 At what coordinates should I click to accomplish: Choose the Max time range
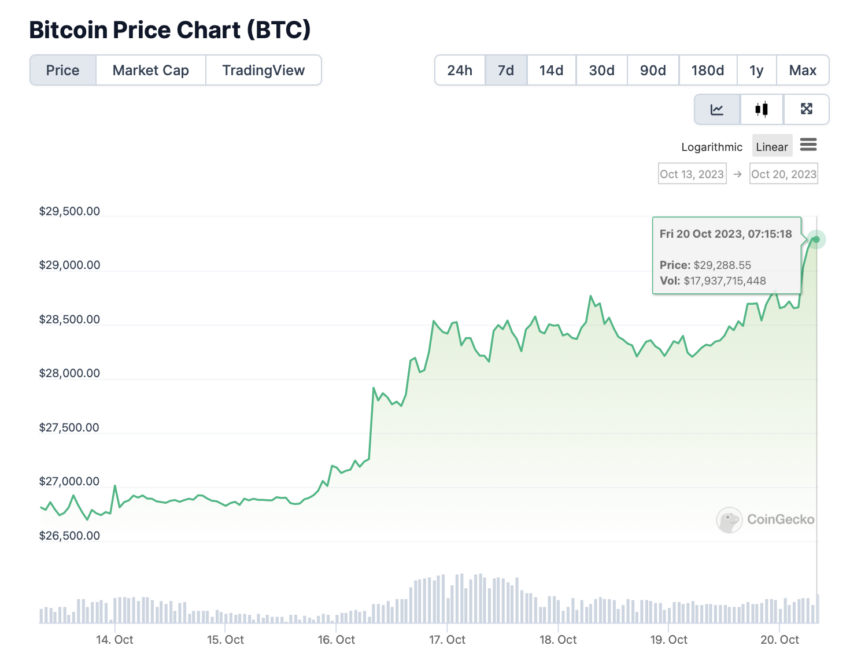[x=803, y=70]
